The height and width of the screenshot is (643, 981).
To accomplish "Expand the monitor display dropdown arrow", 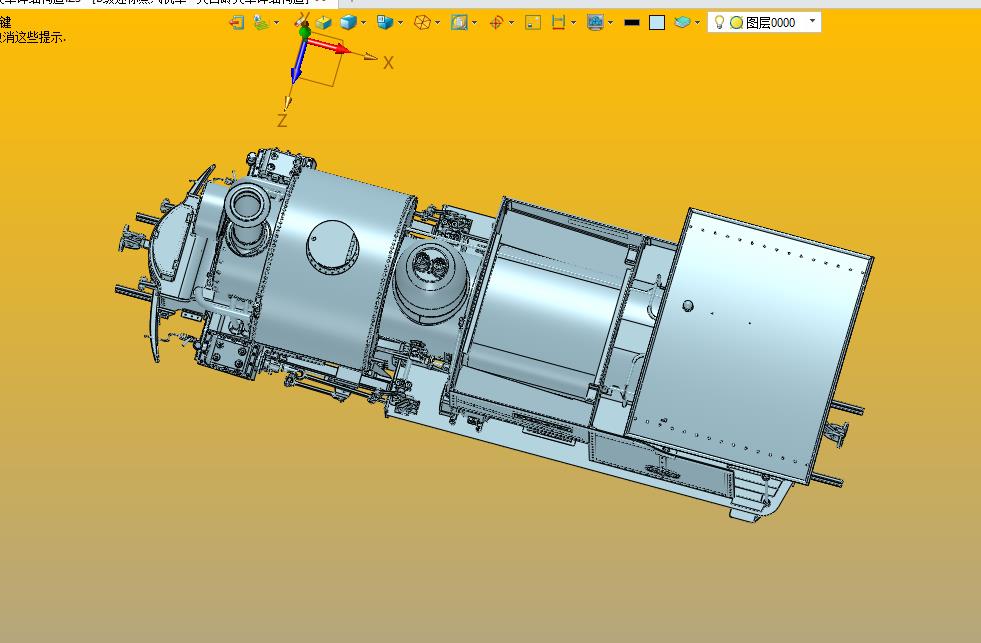I will pyautogui.click(x=611, y=23).
